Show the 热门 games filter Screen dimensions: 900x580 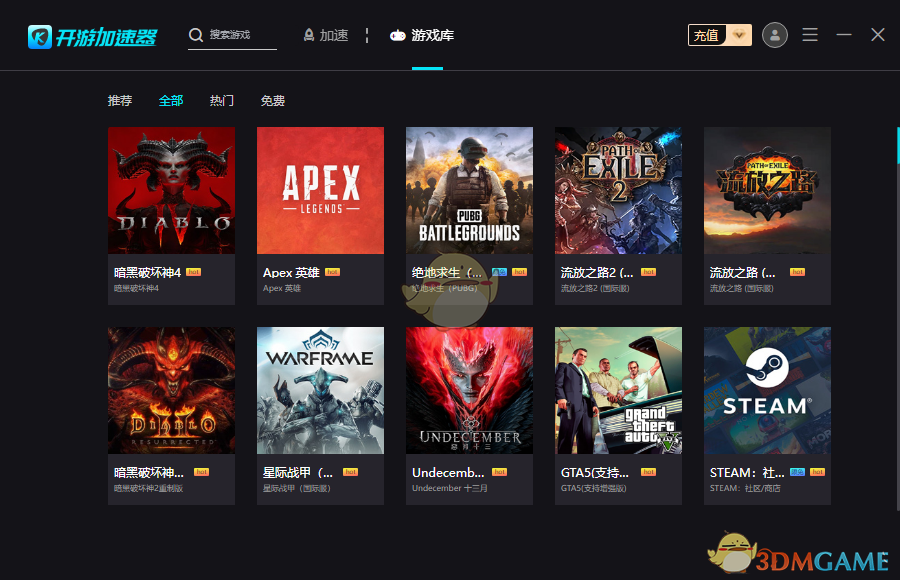[x=222, y=101]
